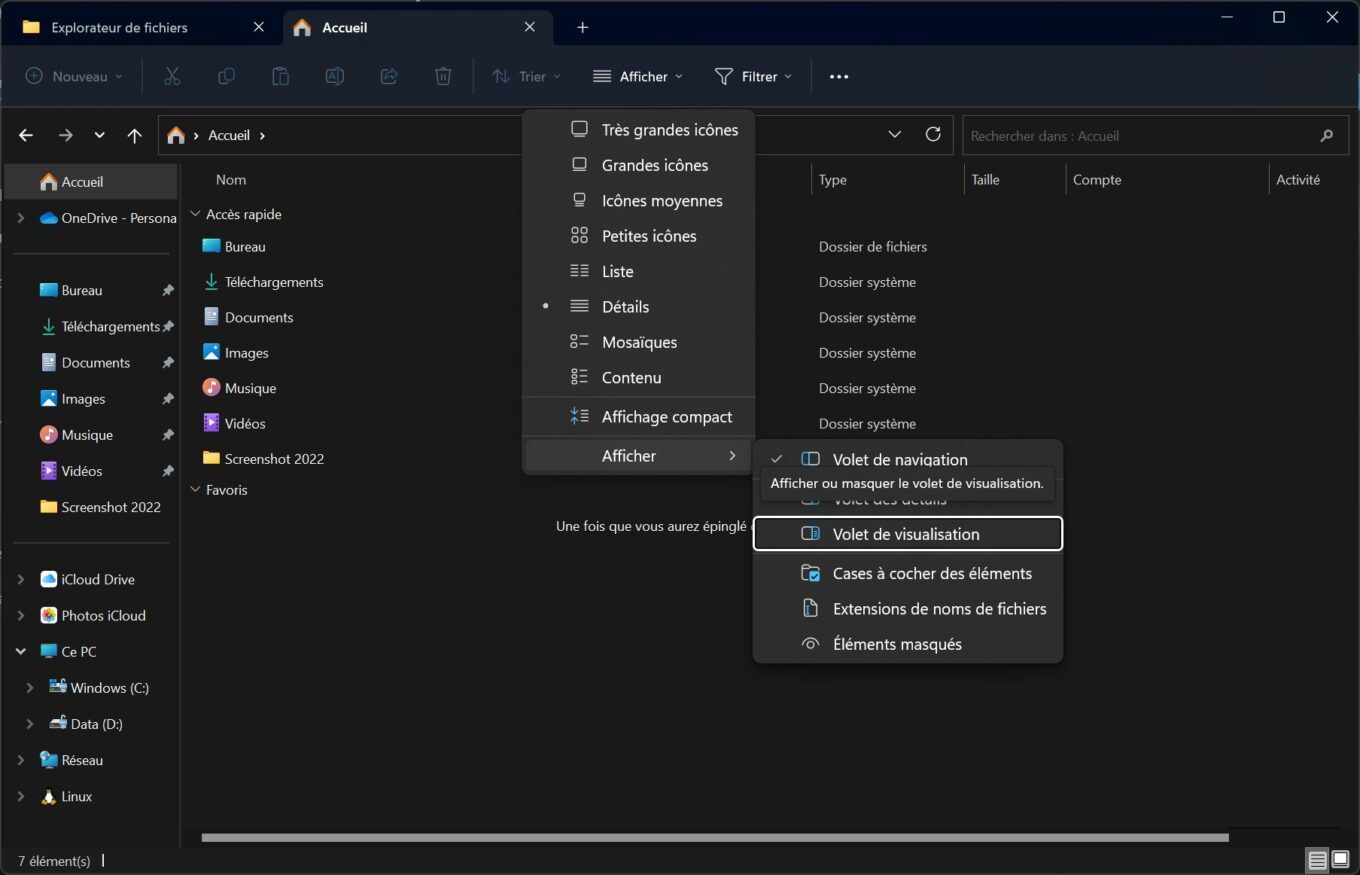Refresh the Accueil folder view

pyautogui.click(x=933, y=134)
